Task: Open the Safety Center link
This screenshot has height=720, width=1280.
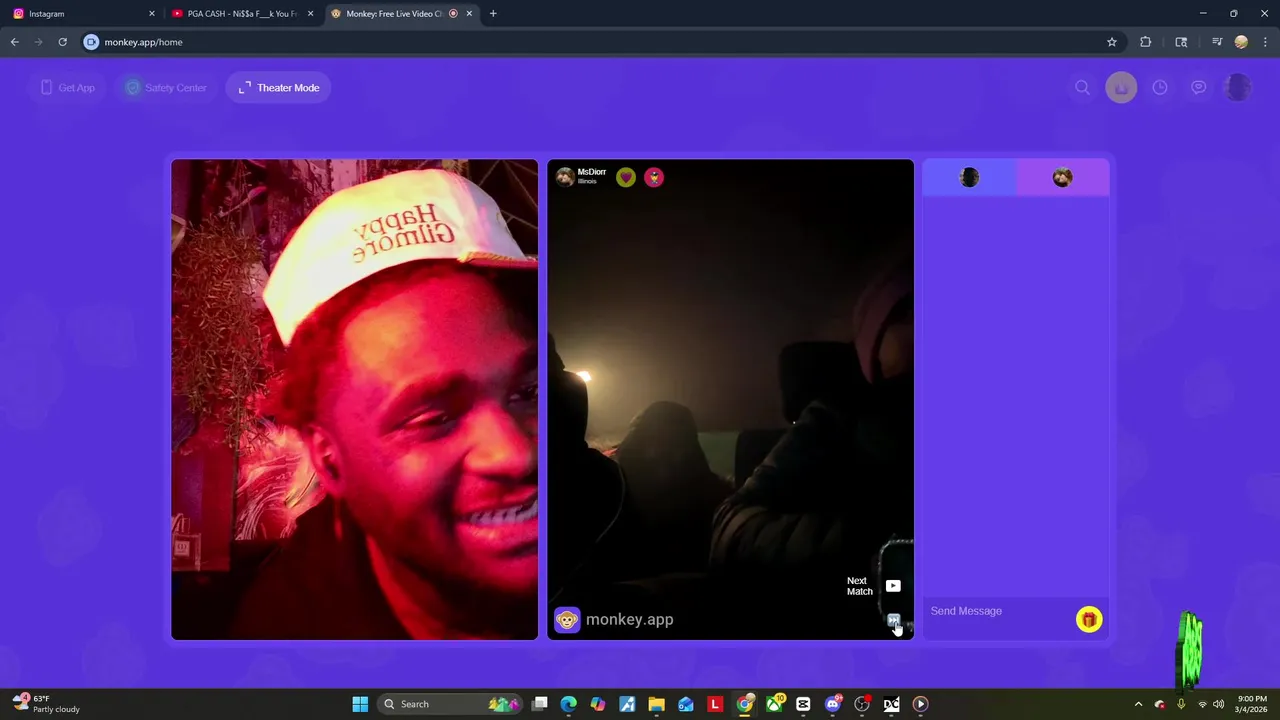Action: click(165, 88)
